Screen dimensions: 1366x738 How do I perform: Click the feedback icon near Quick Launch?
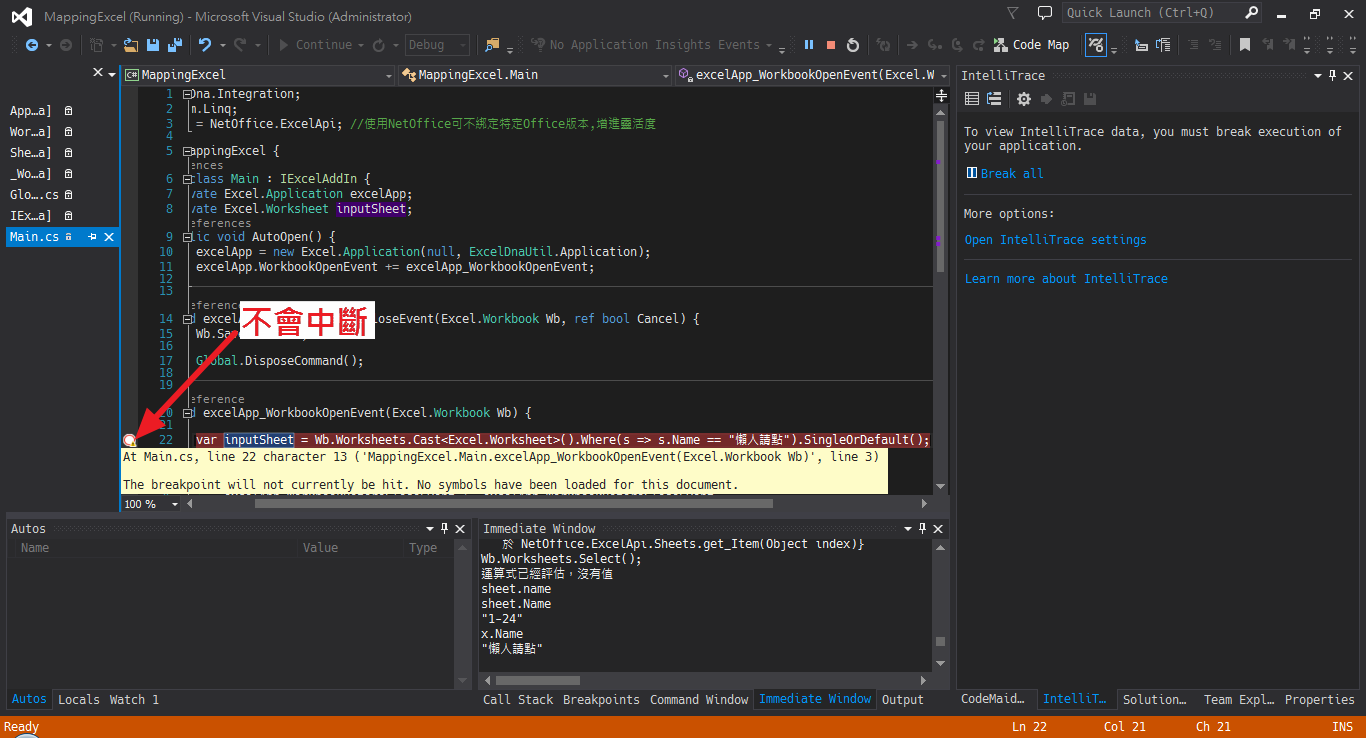coord(1045,13)
